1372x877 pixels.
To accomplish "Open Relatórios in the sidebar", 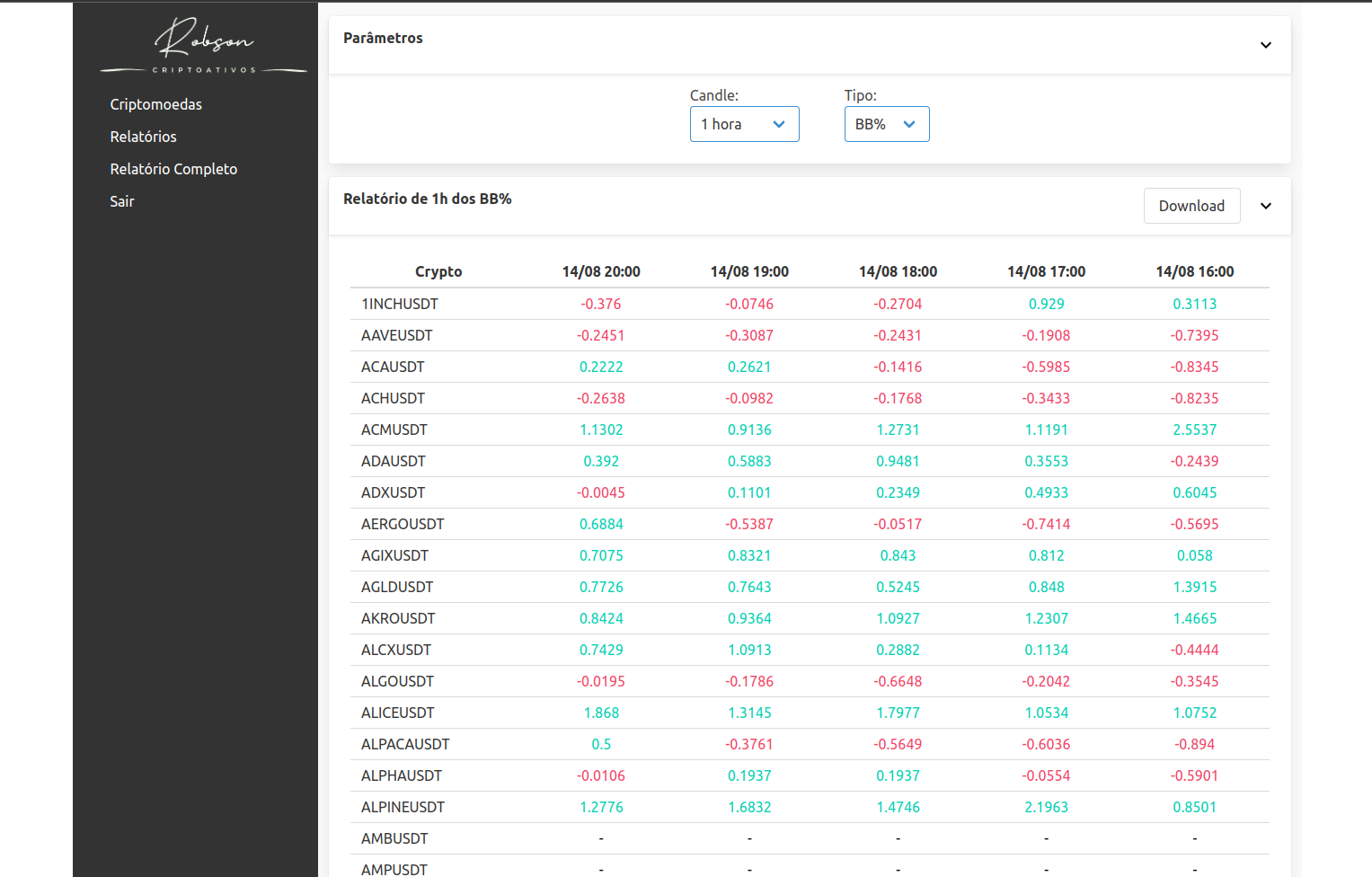I will [144, 137].
